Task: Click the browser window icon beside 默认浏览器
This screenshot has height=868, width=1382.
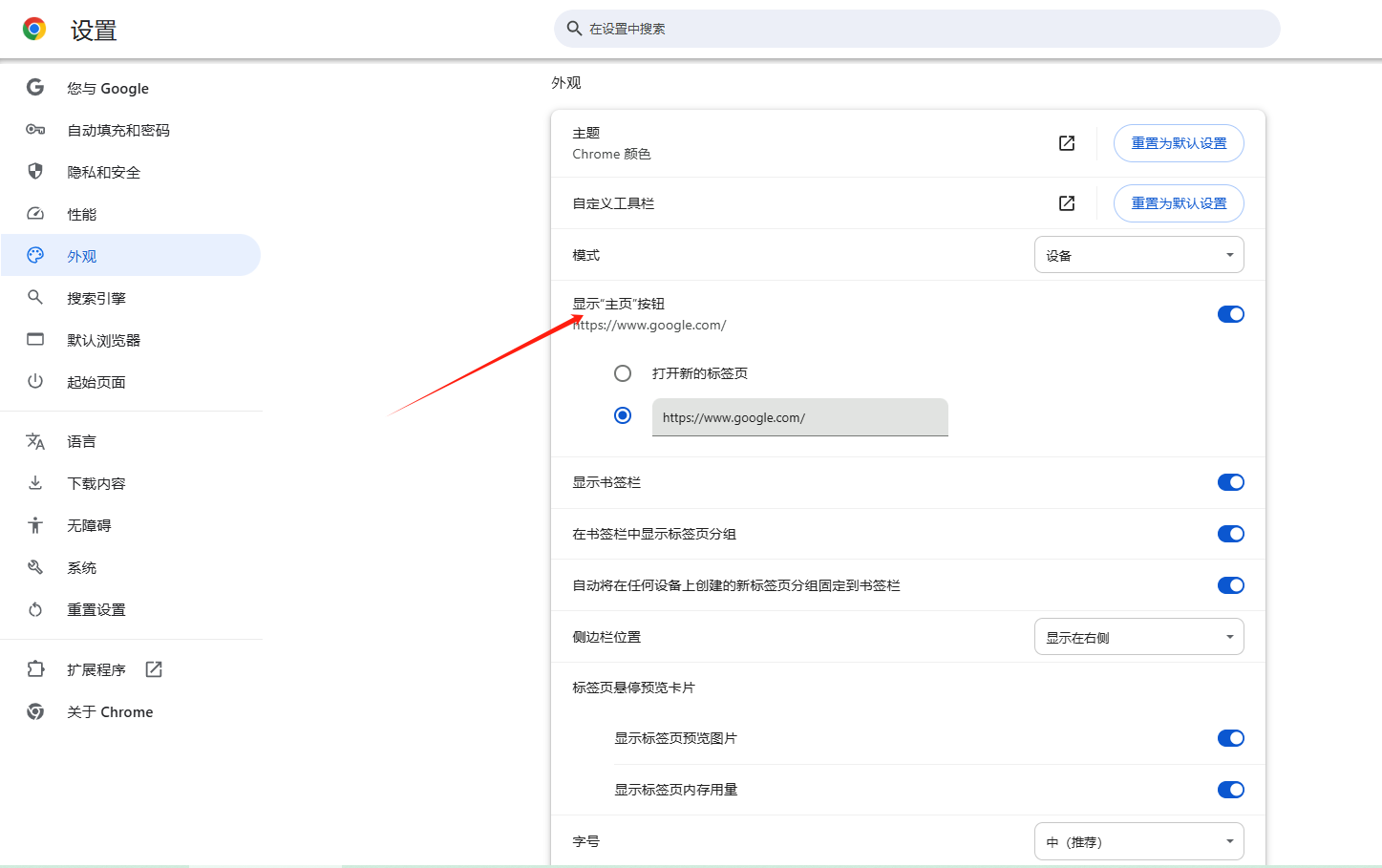Action: [x=35, y=340]
